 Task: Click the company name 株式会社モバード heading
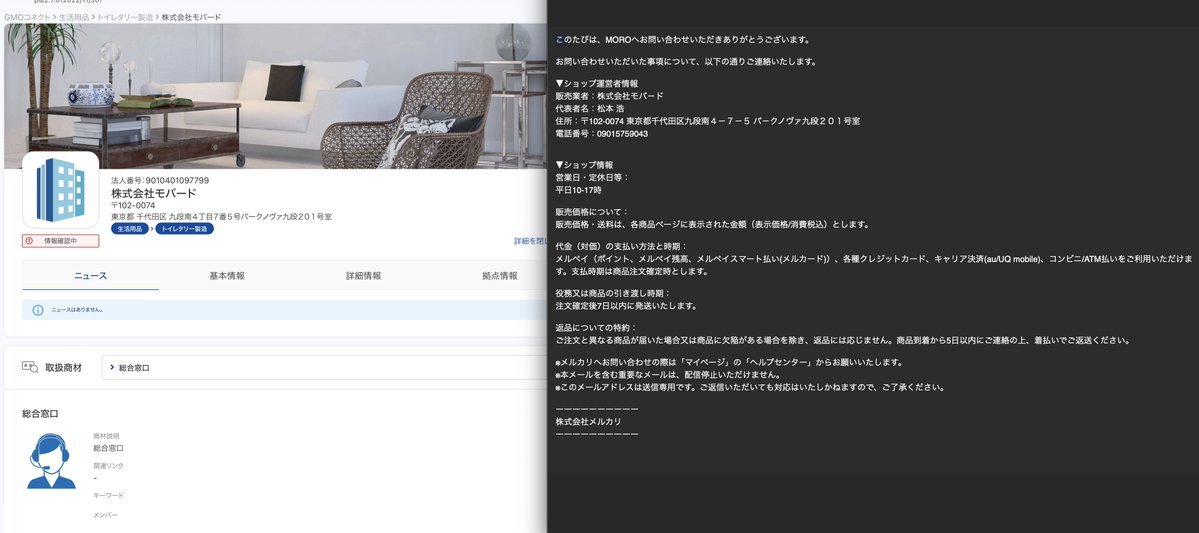[154, 193]
